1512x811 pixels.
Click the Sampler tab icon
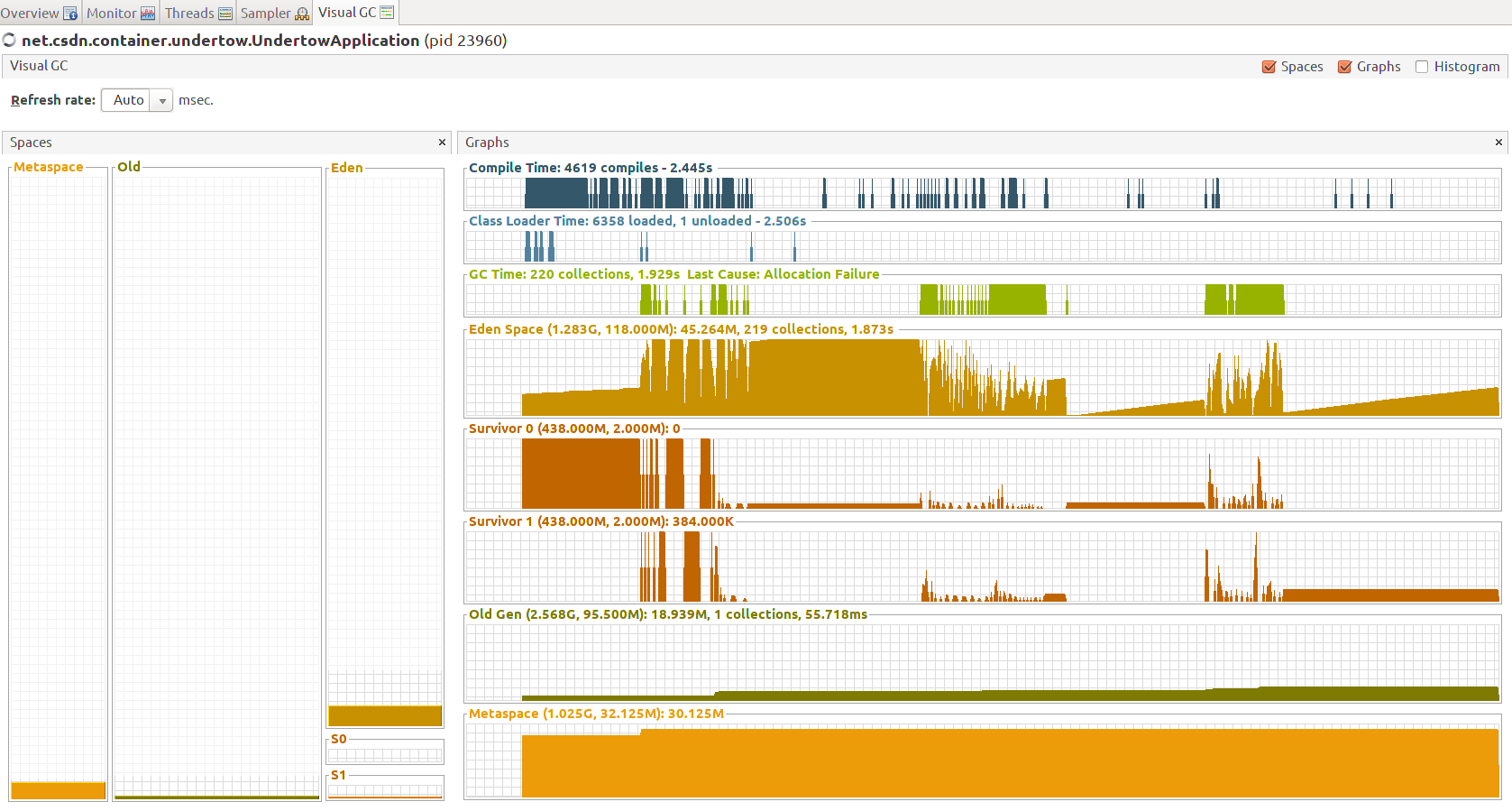tap(302, 14)
